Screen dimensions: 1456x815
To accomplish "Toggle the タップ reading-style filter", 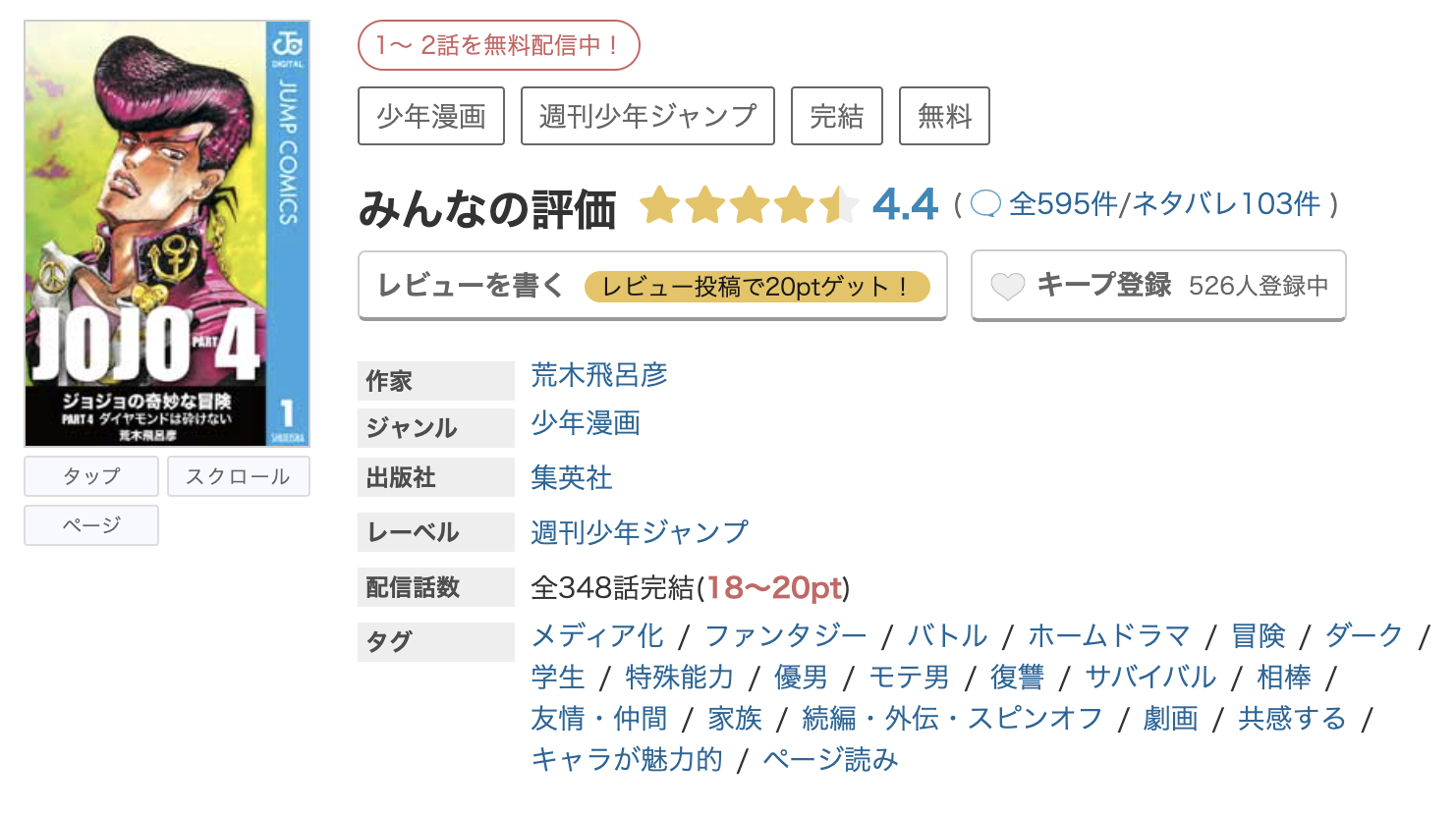I will pos(90,476).
